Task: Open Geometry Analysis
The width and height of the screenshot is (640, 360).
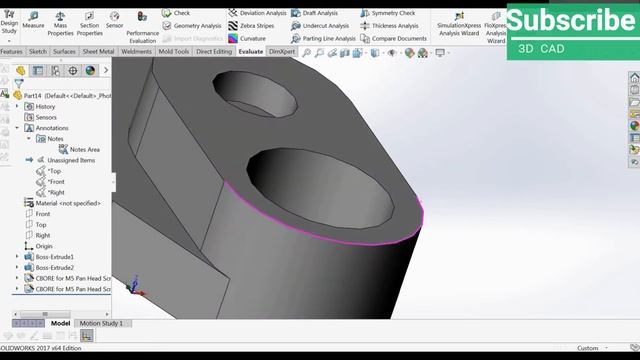Action: [x=192, y=26]
